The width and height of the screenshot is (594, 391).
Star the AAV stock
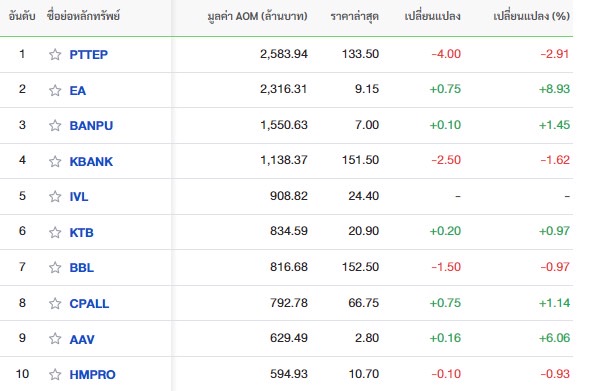[x=55, y=339]
